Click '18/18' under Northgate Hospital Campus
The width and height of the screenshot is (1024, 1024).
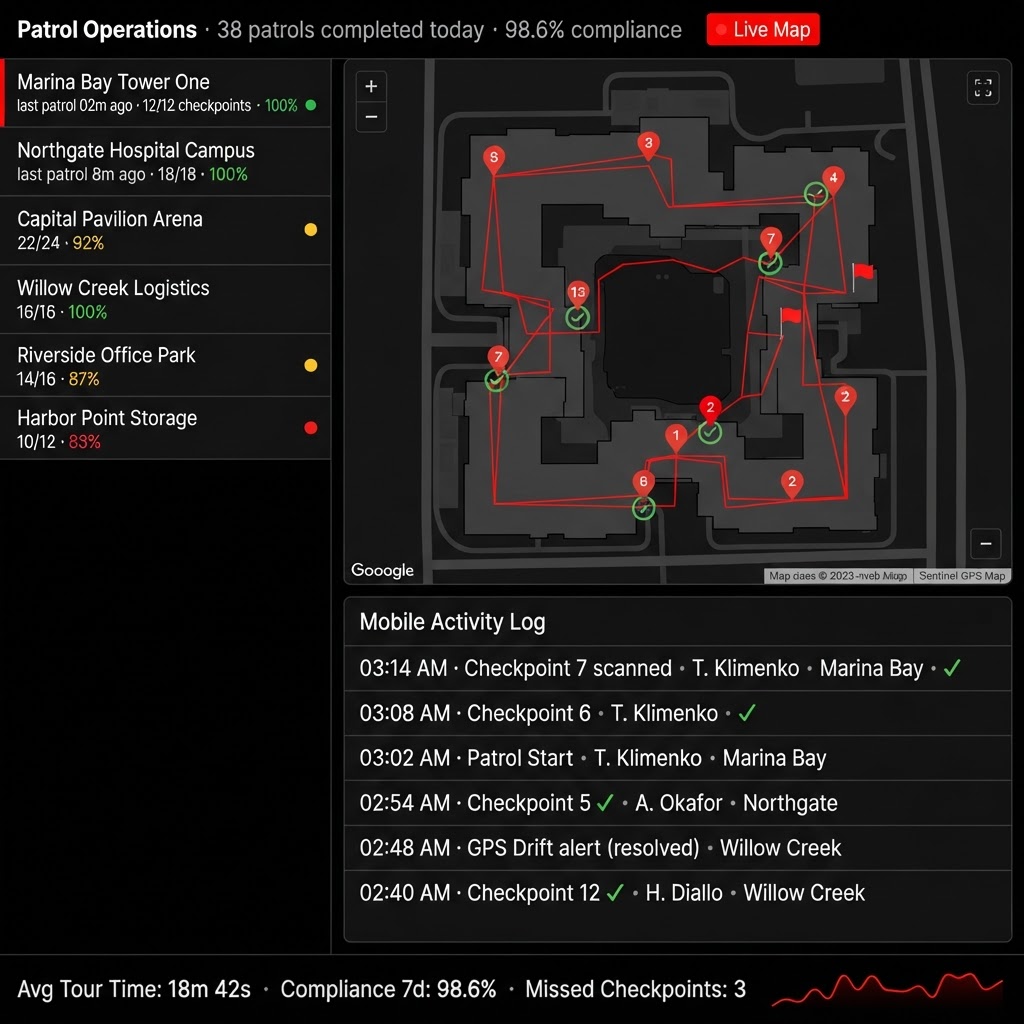(x=176, y=174)
